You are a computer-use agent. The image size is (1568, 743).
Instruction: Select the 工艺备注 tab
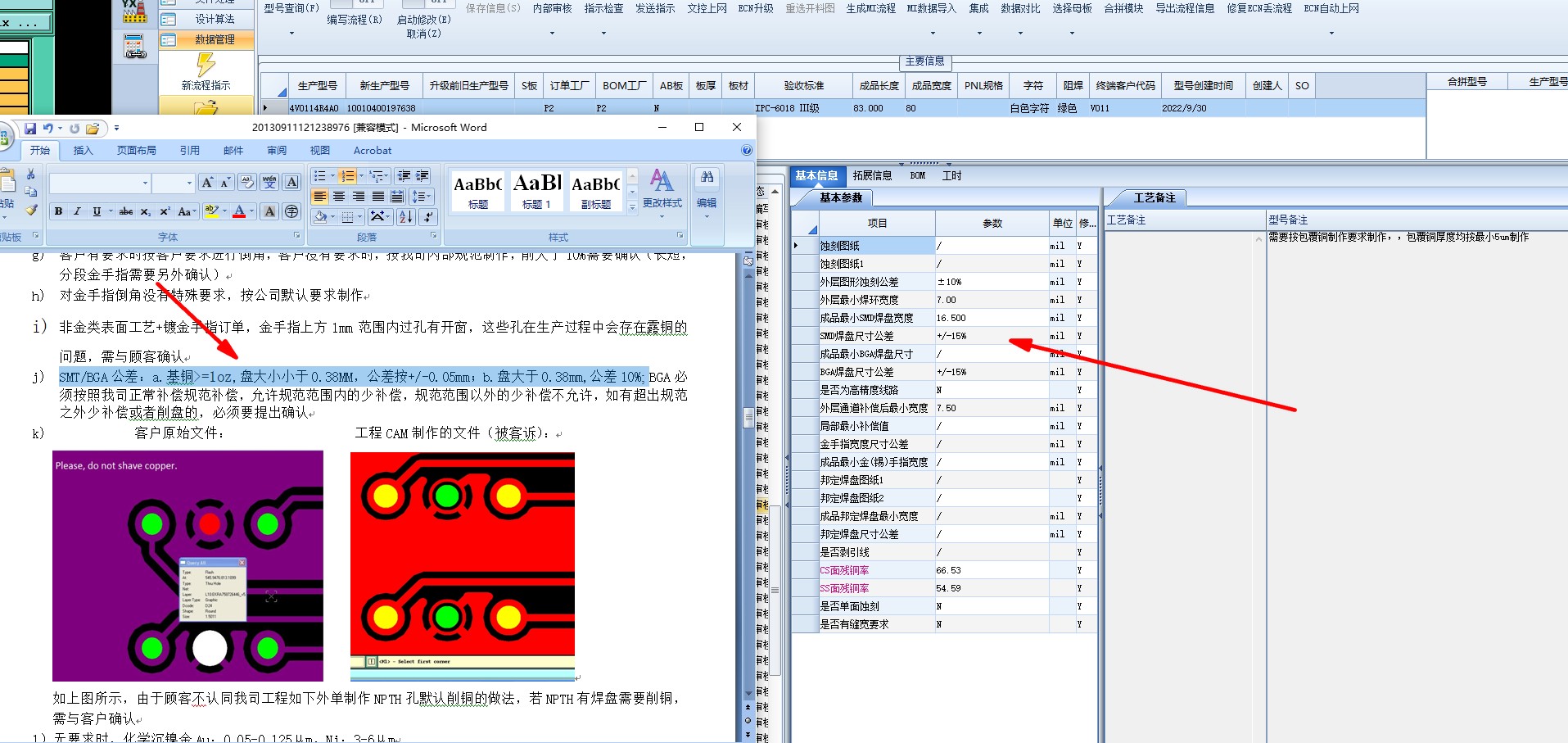[x=1154, y=198]
